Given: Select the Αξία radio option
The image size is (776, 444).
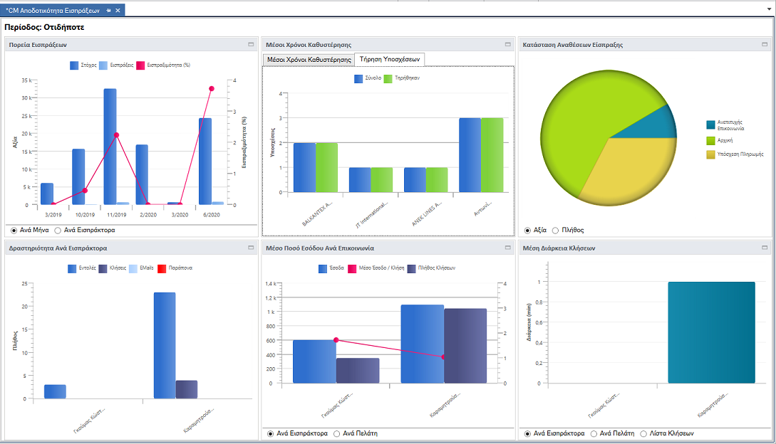Looking at the screenshot, I should coord(528,230).
